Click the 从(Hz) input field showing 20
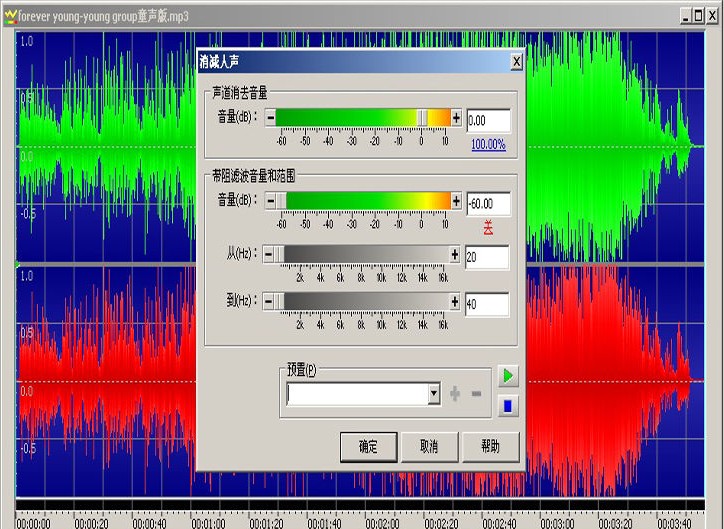Image resolution: width=724 pixels, height=529 pixels. pos(487,257)
